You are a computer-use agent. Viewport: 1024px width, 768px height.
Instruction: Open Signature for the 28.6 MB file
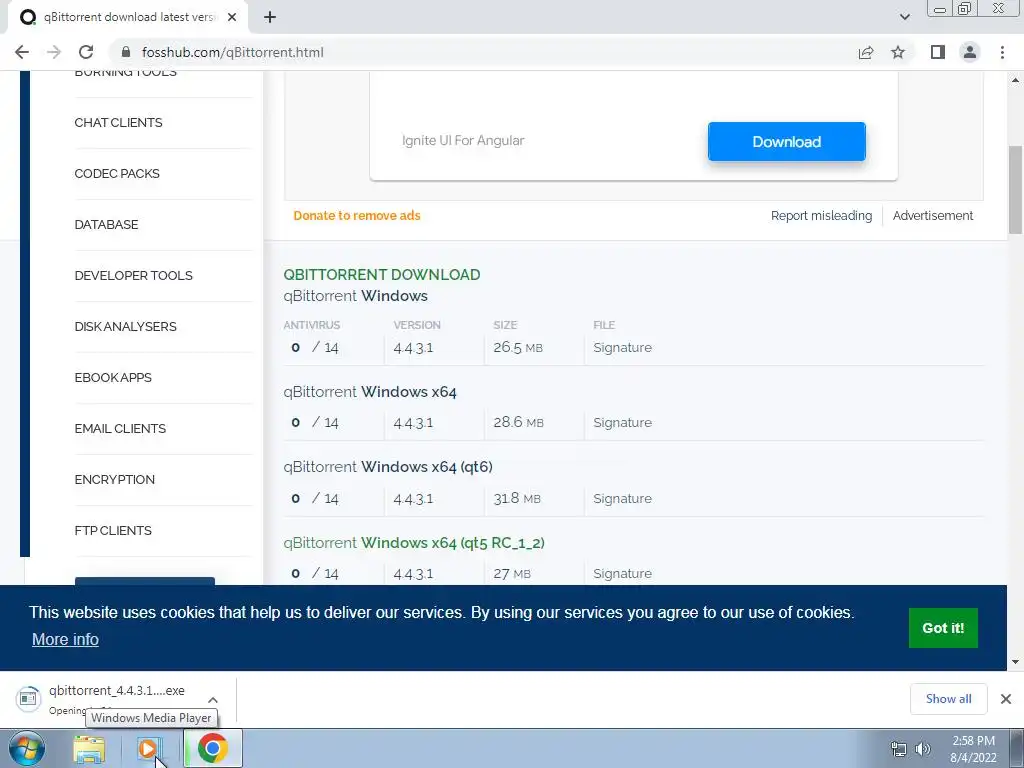(x=622, y=423)
